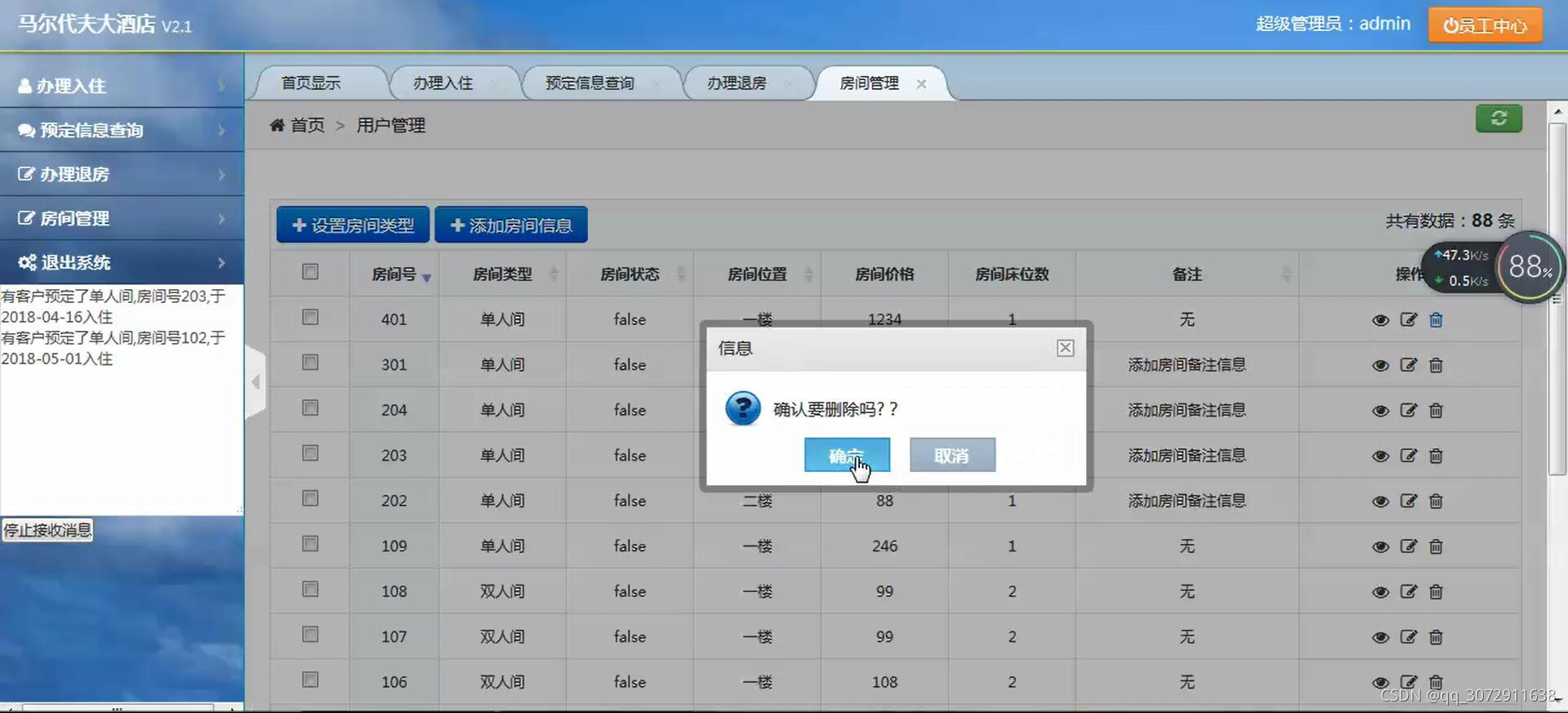Delete room 401 with trash icon
This screenshot has width=1568, height=713.
coord(1436,319)
